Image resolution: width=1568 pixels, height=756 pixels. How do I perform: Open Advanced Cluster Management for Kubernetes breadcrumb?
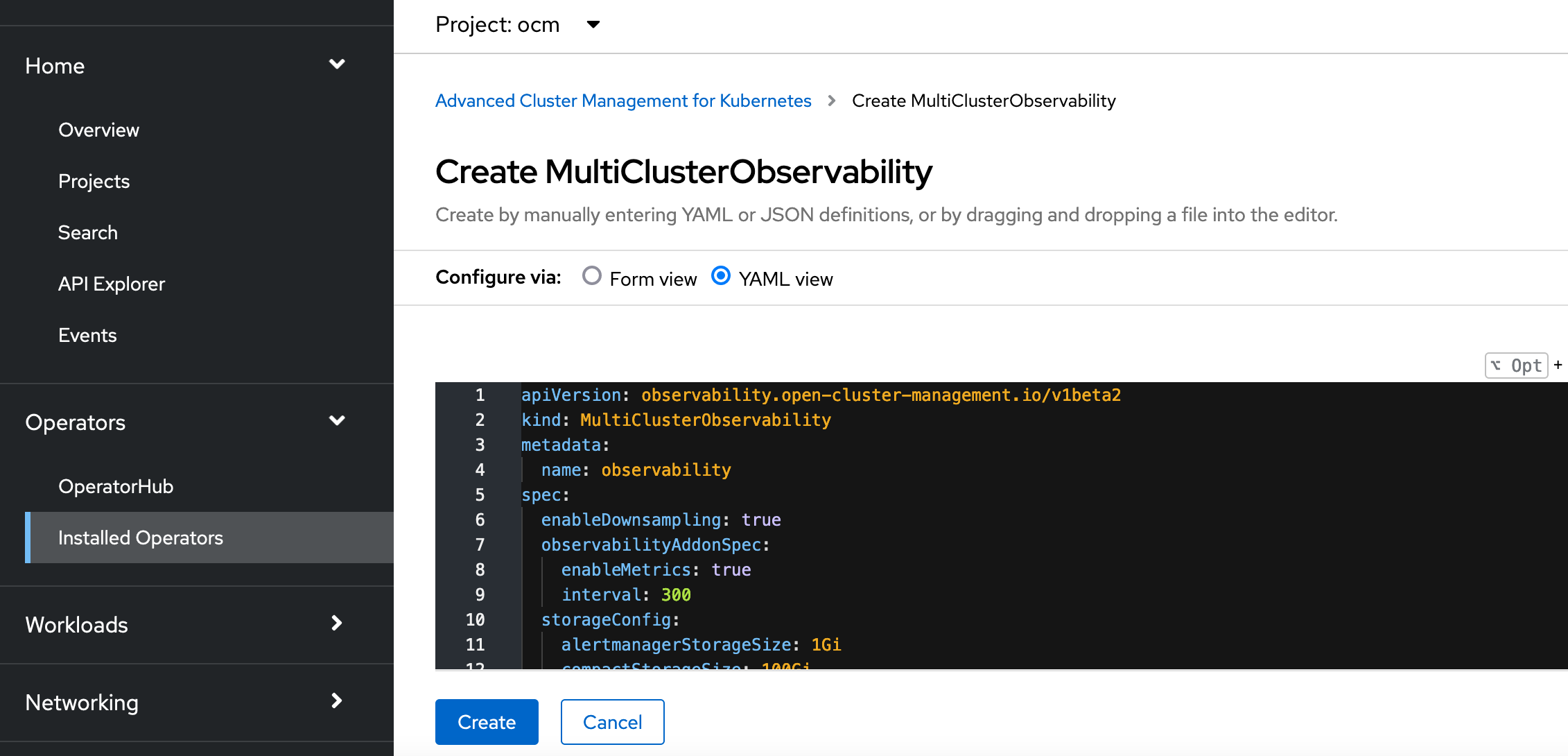(x=622, y=101)
